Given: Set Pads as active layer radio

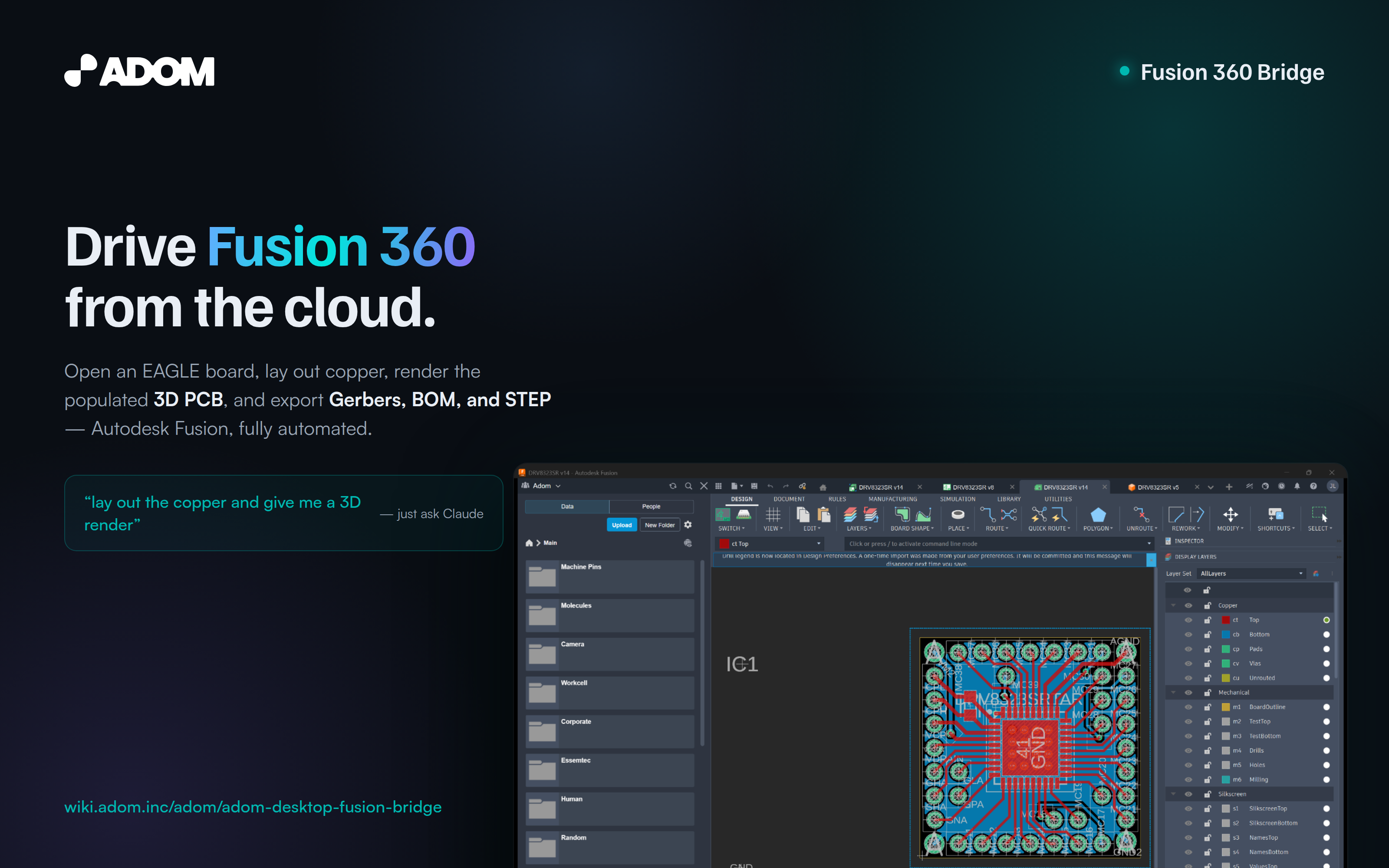Looking at the screenshot, I should pos(1326,649).
